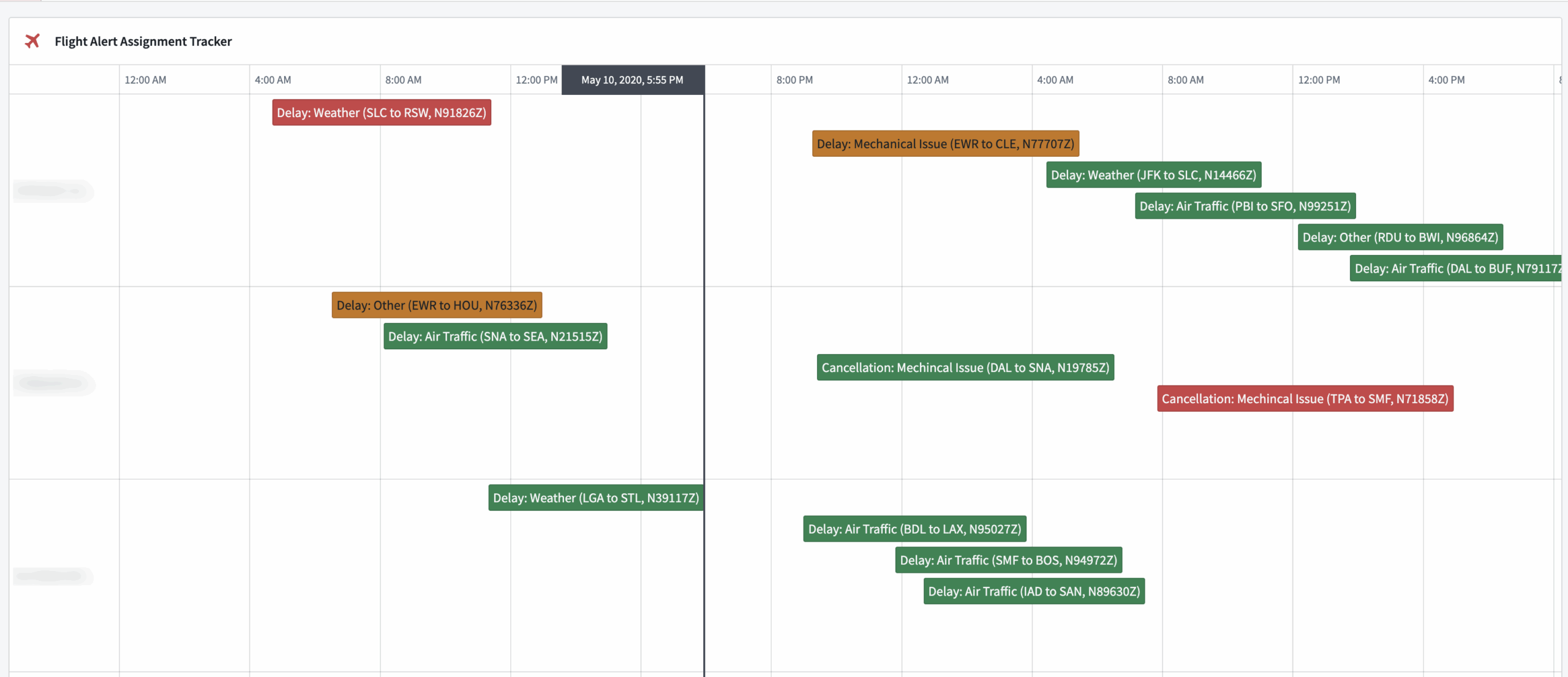Click the Cancellation: Mechincal Issue (DAL to SNA) event
The width and height of the screenshot is (1568, 677).
965,367
